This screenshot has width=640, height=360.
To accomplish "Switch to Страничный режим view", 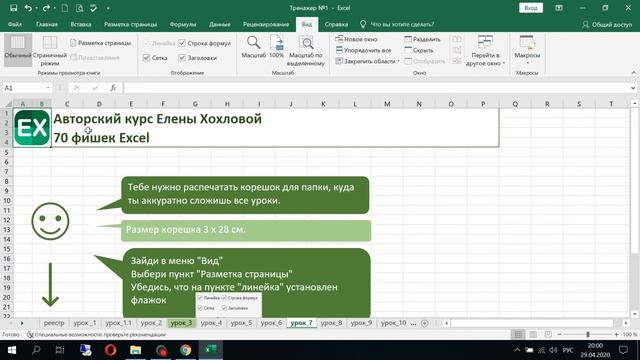I will coord(50,51).
